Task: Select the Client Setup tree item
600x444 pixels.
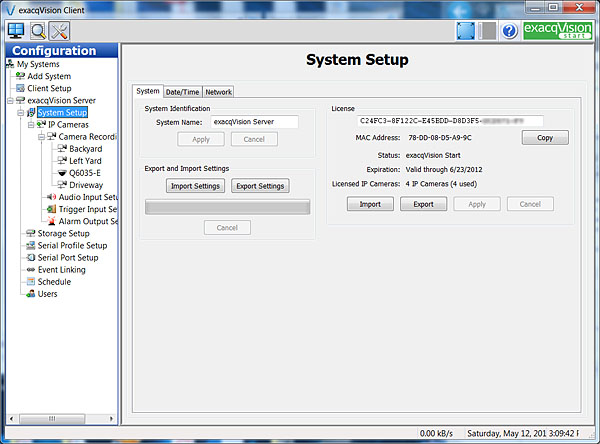Action: coord(49,88)
